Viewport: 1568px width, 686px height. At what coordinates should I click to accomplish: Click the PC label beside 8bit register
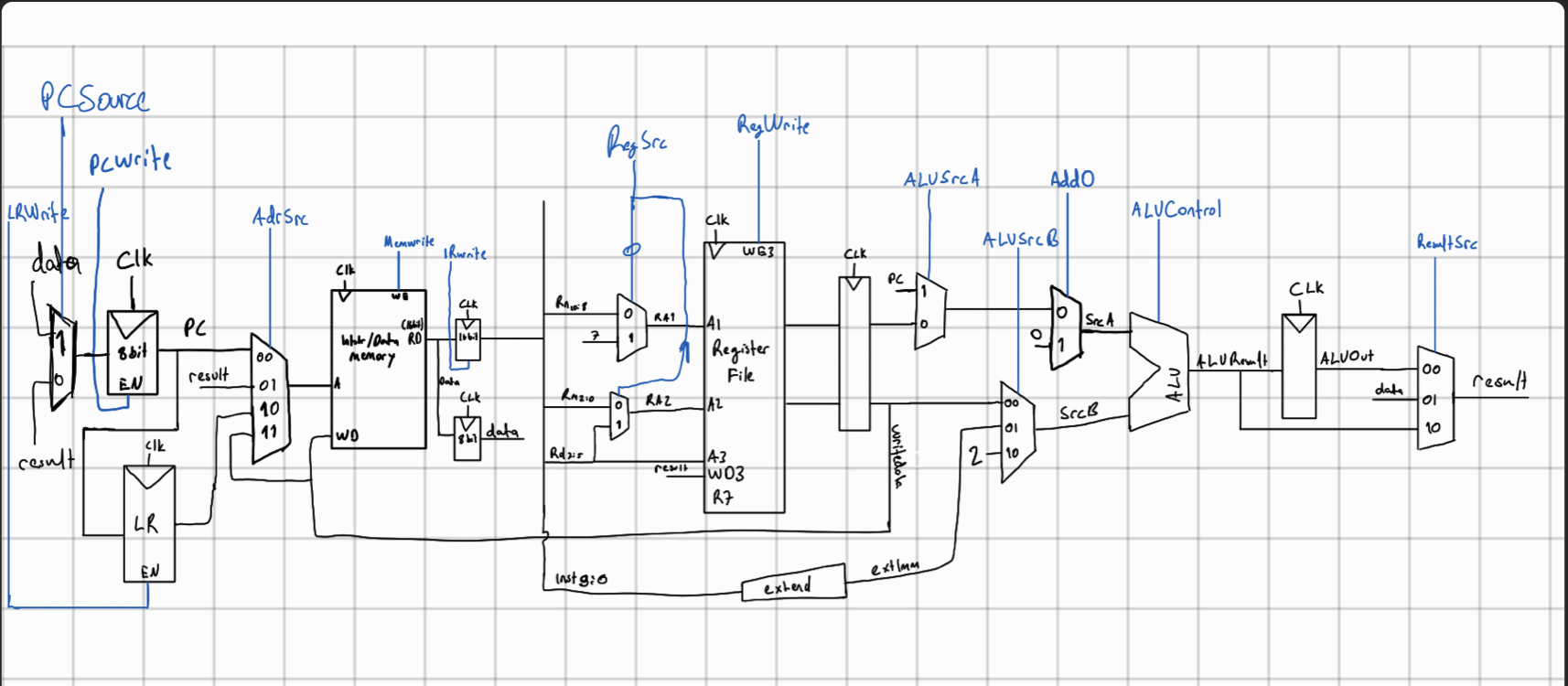tap(195, 327)
